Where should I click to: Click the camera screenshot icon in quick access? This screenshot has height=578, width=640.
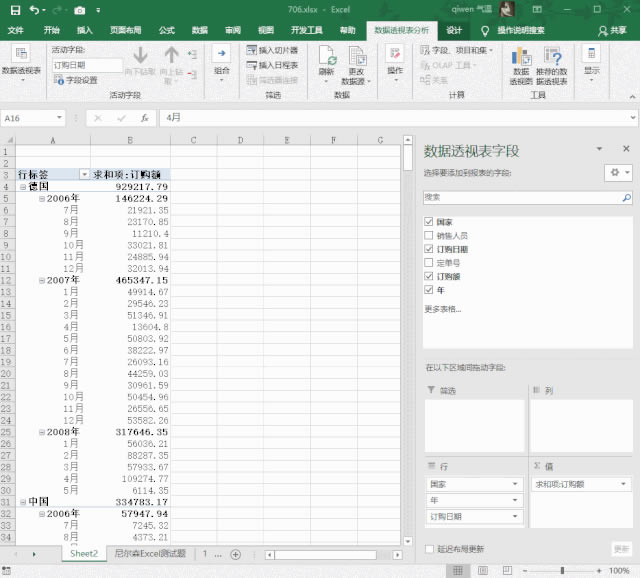[80, 11]
